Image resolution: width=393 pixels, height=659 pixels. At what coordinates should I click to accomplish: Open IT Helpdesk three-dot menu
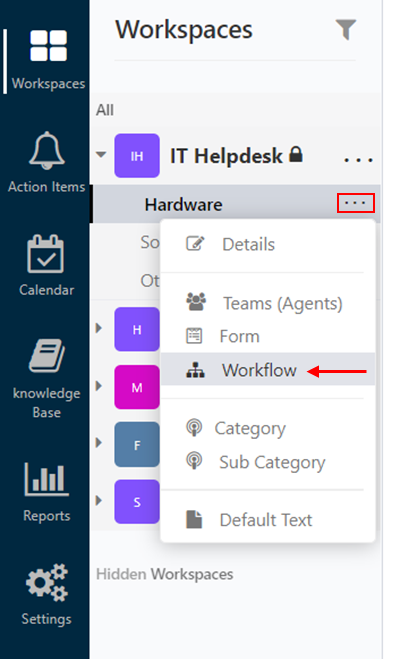[358, 160]
